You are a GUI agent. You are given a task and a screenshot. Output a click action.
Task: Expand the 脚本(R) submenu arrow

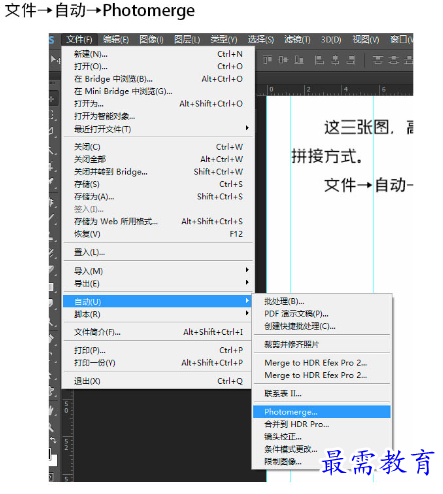[247, 313]
